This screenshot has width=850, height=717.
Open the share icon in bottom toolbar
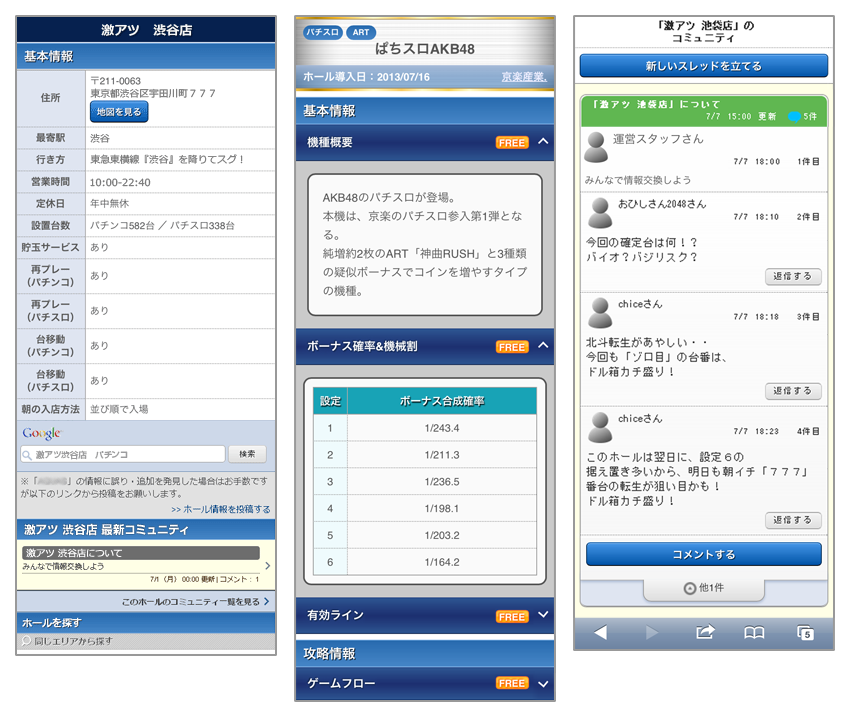[x=705, y=632]
